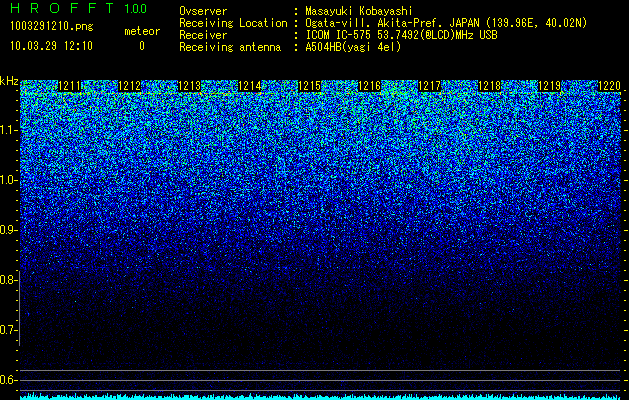
Task: Click the Ovserver field label
Action: (203, 11)
